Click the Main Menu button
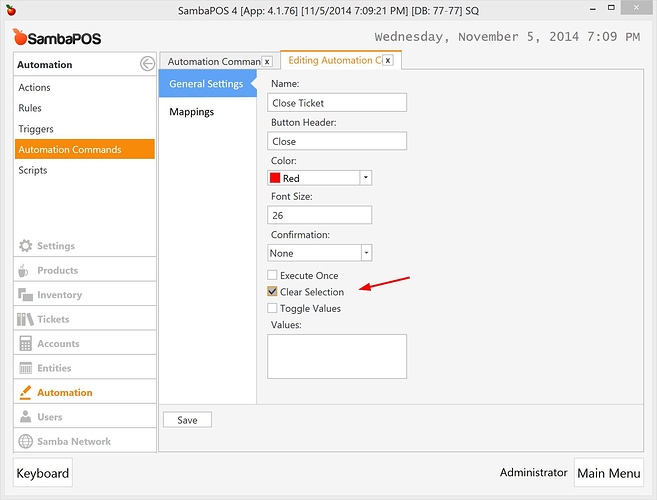The image size is (657, 500). tap(608, 473)
